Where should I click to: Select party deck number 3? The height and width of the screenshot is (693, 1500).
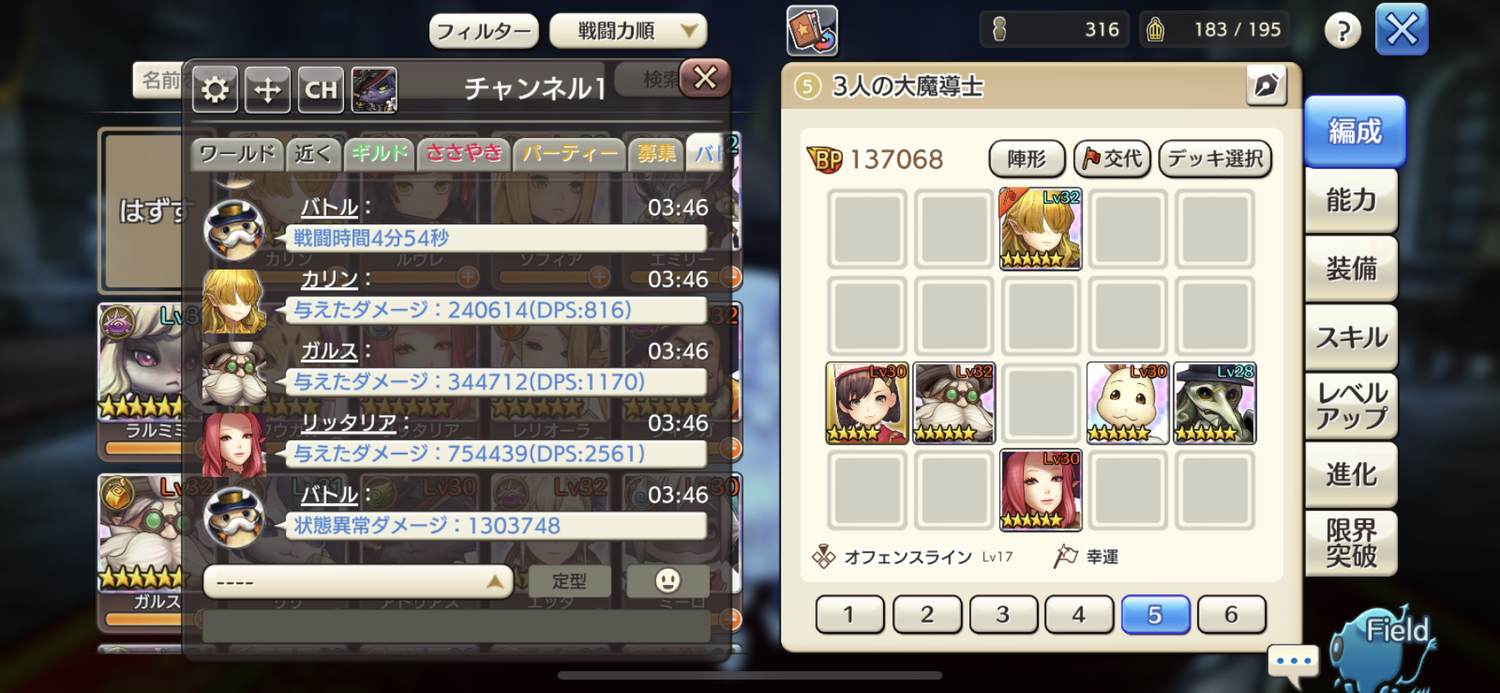(x=1003, y=615)
